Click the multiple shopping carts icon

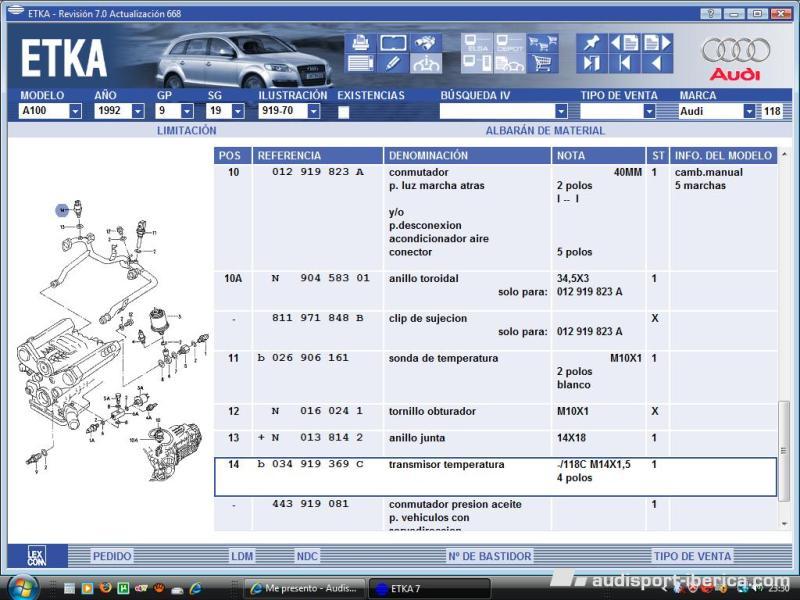point(542,43)
